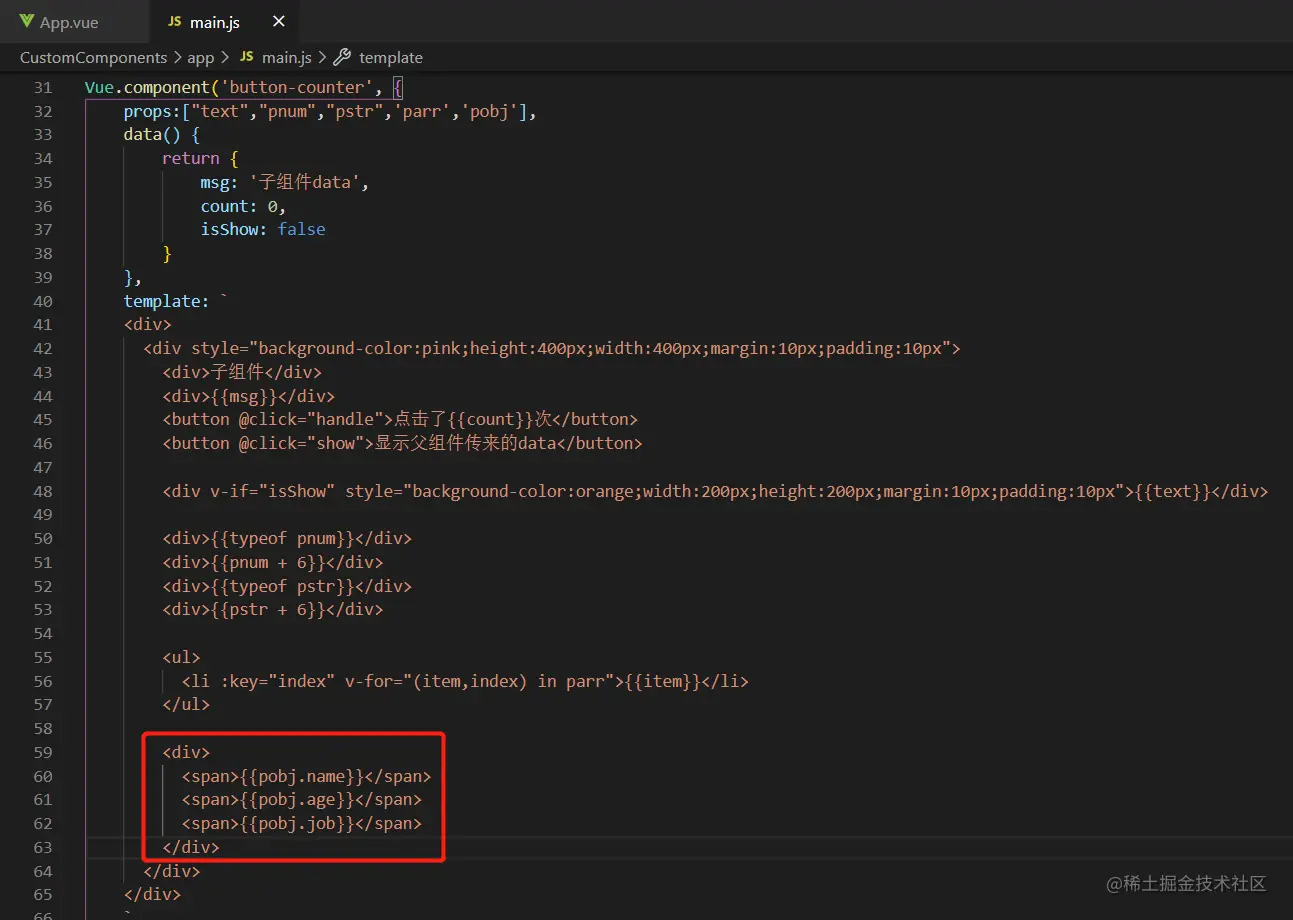This screenshot has width=1293, height=920.
Task: Click line number 58 in the gutter
Action: click(x=43, y=728)
